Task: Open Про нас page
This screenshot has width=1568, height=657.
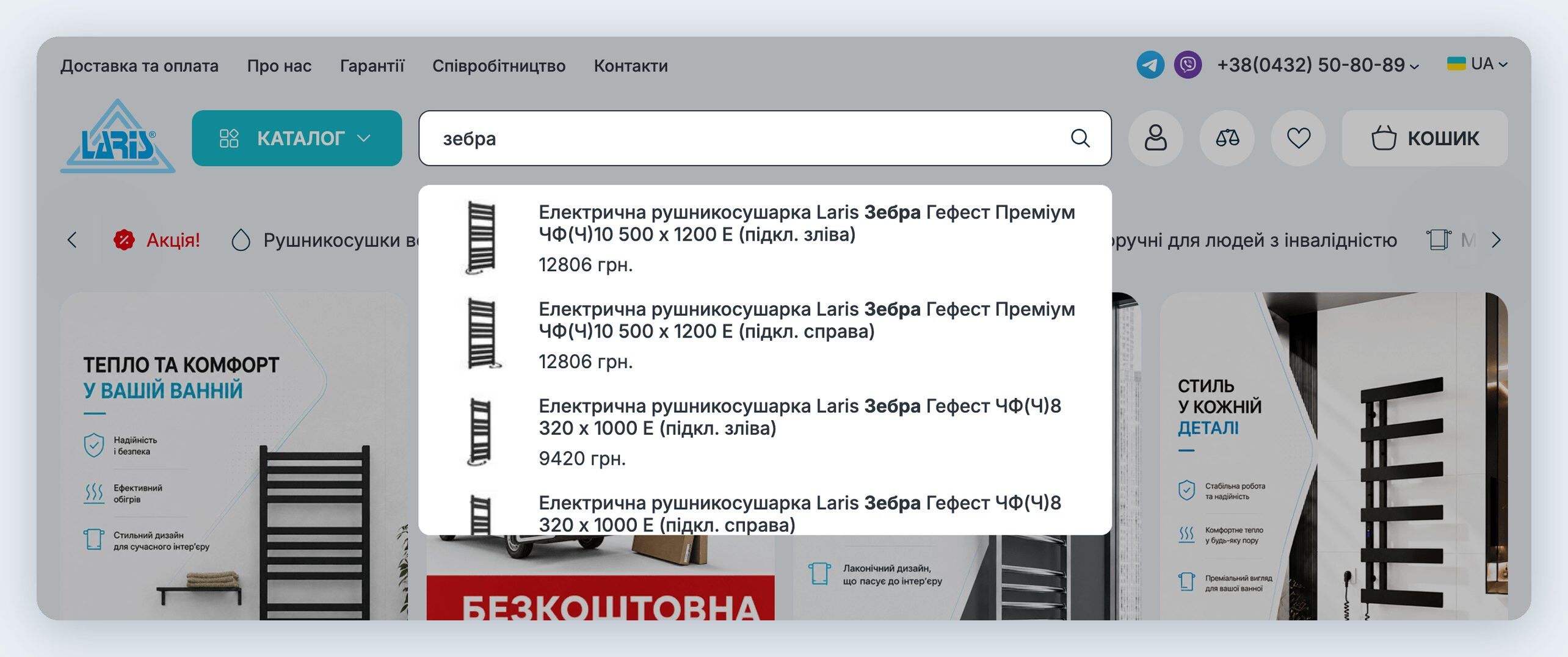Action: pos(279,65)
